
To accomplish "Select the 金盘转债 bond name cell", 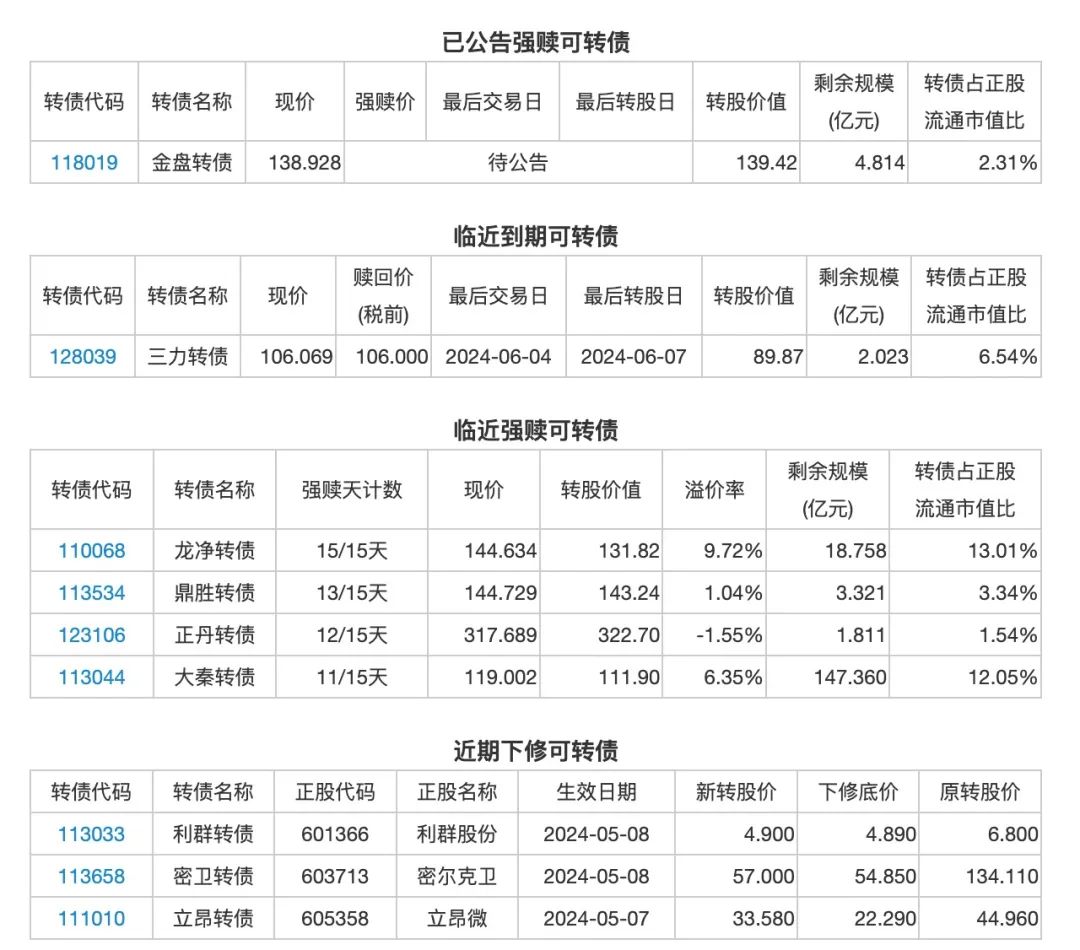I will pyautogui.click(x=191, y=161).
